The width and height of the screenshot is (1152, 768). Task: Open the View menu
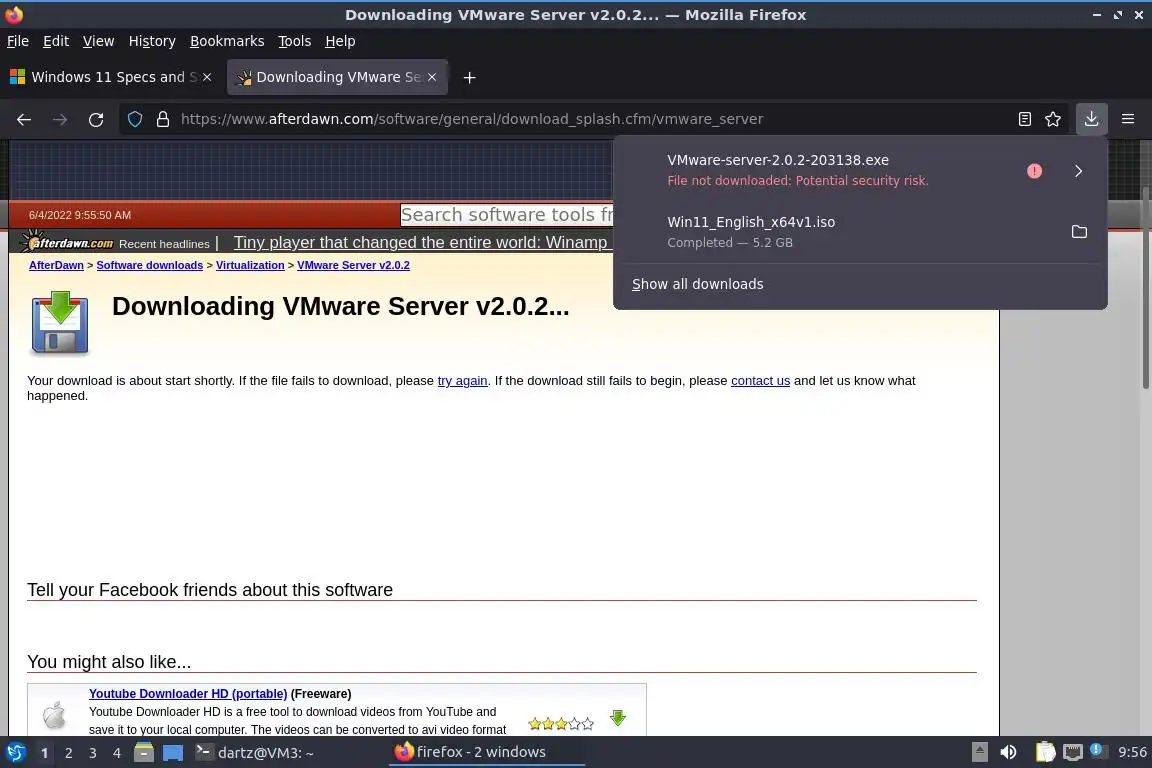98,41
